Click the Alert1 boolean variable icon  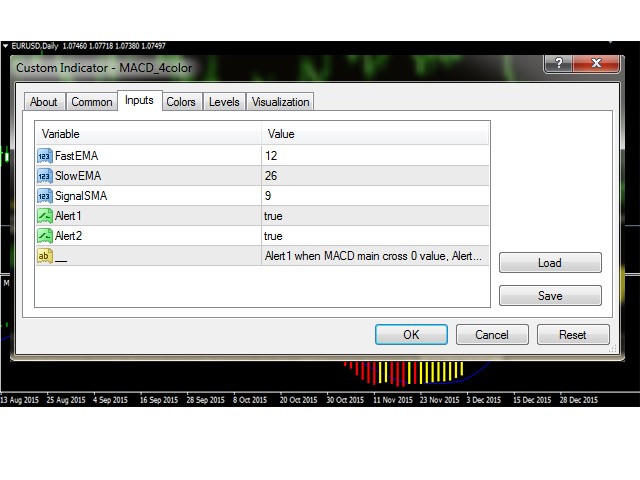[x=44, y=216]
